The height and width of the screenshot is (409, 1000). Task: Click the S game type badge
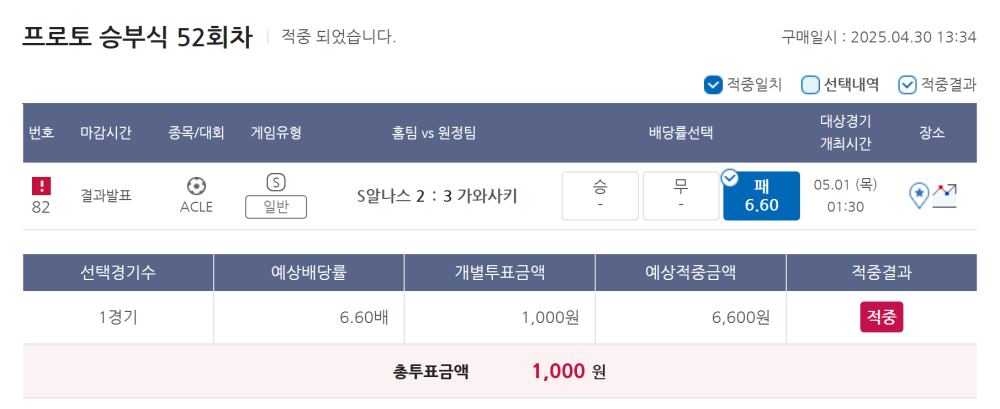click(276, 183)
